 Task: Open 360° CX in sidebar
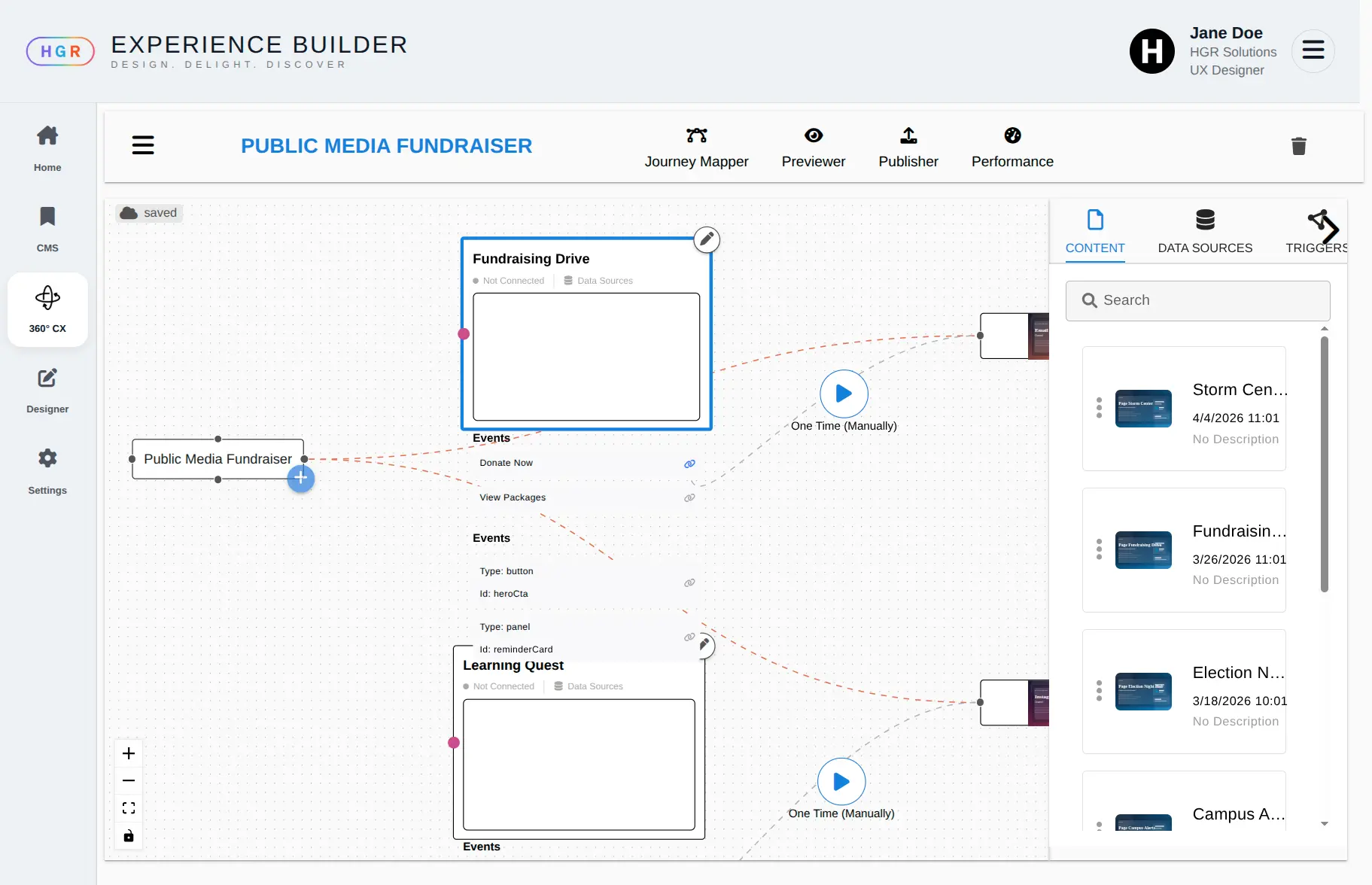47,309
